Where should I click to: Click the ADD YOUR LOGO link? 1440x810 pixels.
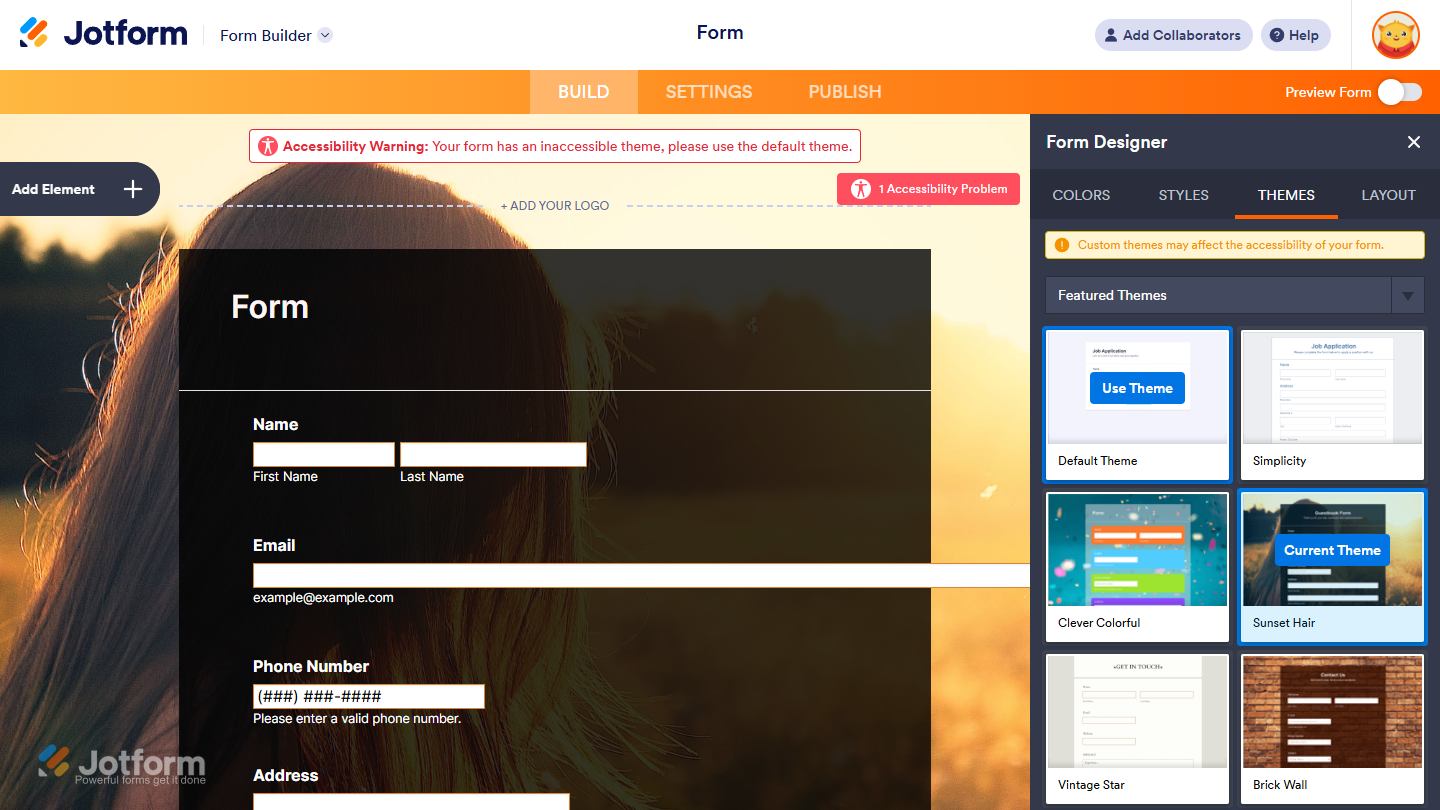tap(555, 205)
